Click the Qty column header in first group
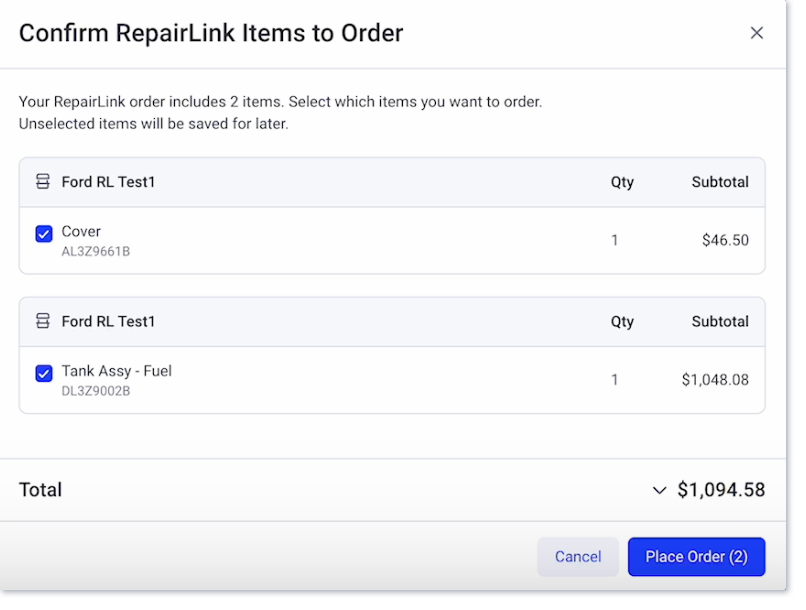 (622, 182)
